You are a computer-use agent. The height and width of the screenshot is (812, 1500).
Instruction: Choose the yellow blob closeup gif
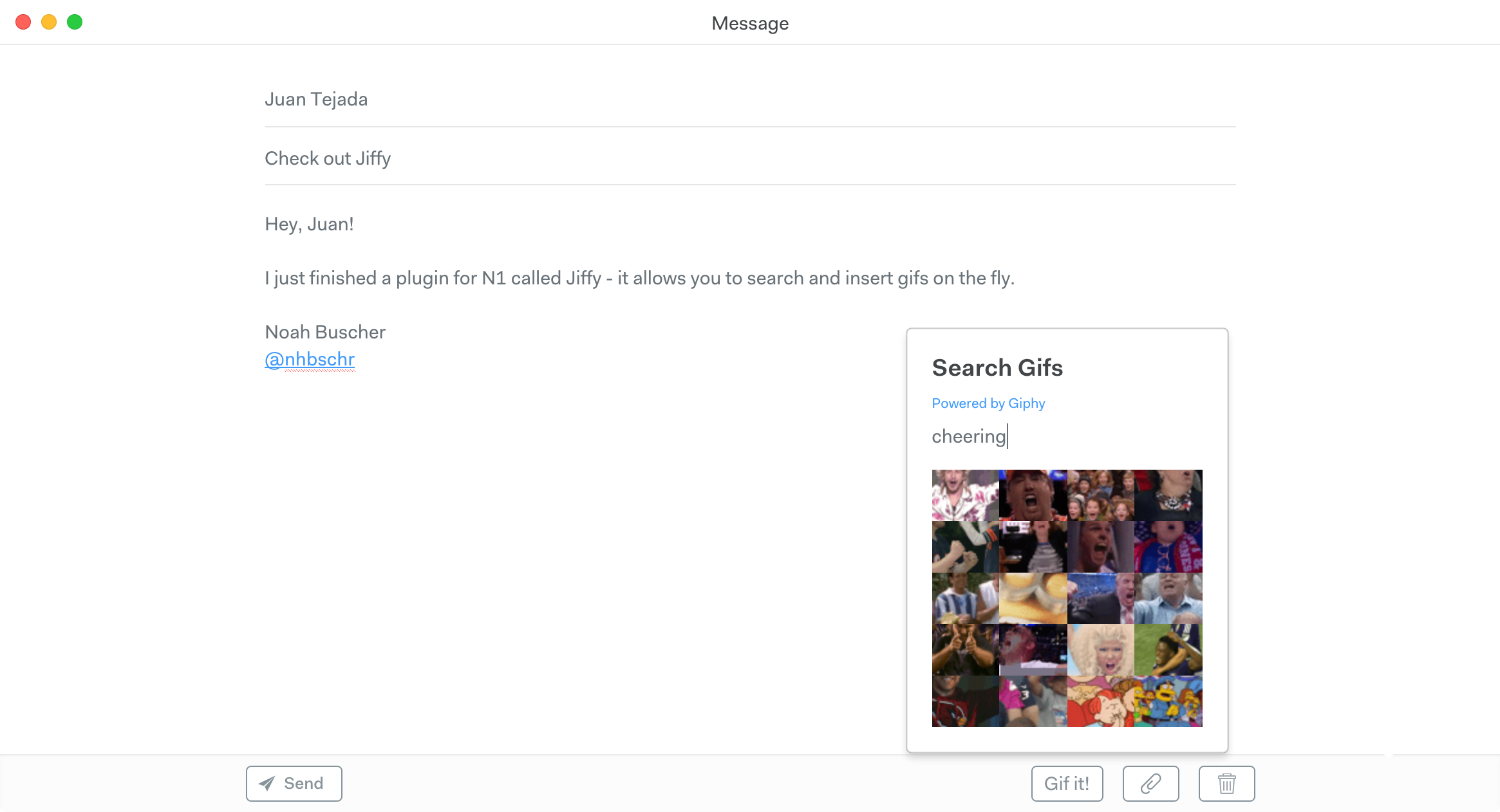coord(1033,598)
